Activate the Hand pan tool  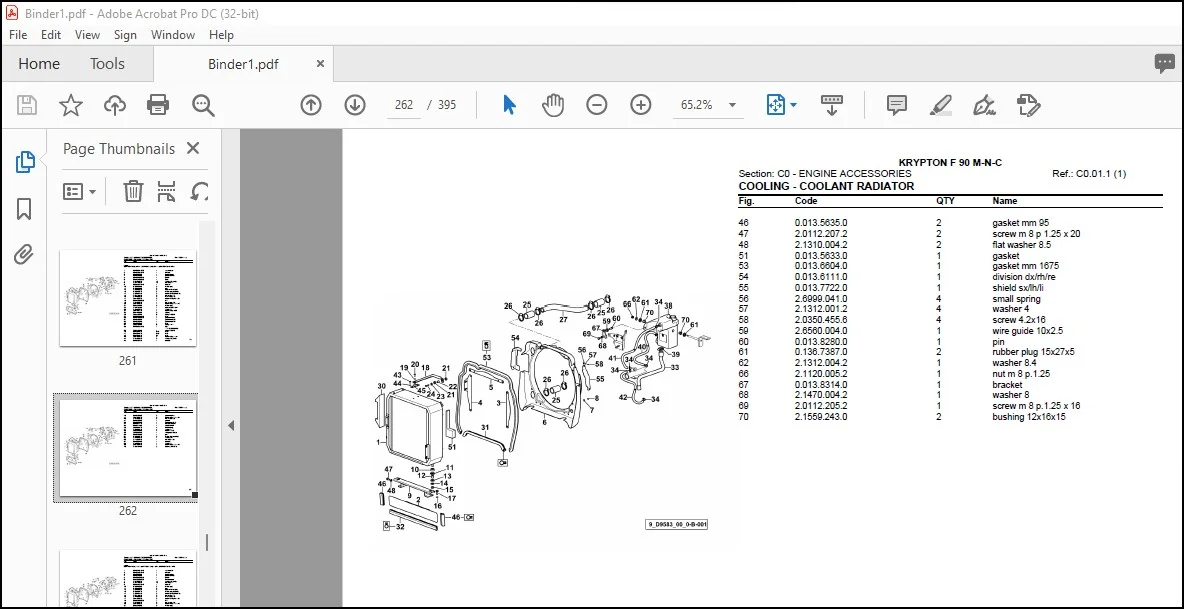click(553, 105)
